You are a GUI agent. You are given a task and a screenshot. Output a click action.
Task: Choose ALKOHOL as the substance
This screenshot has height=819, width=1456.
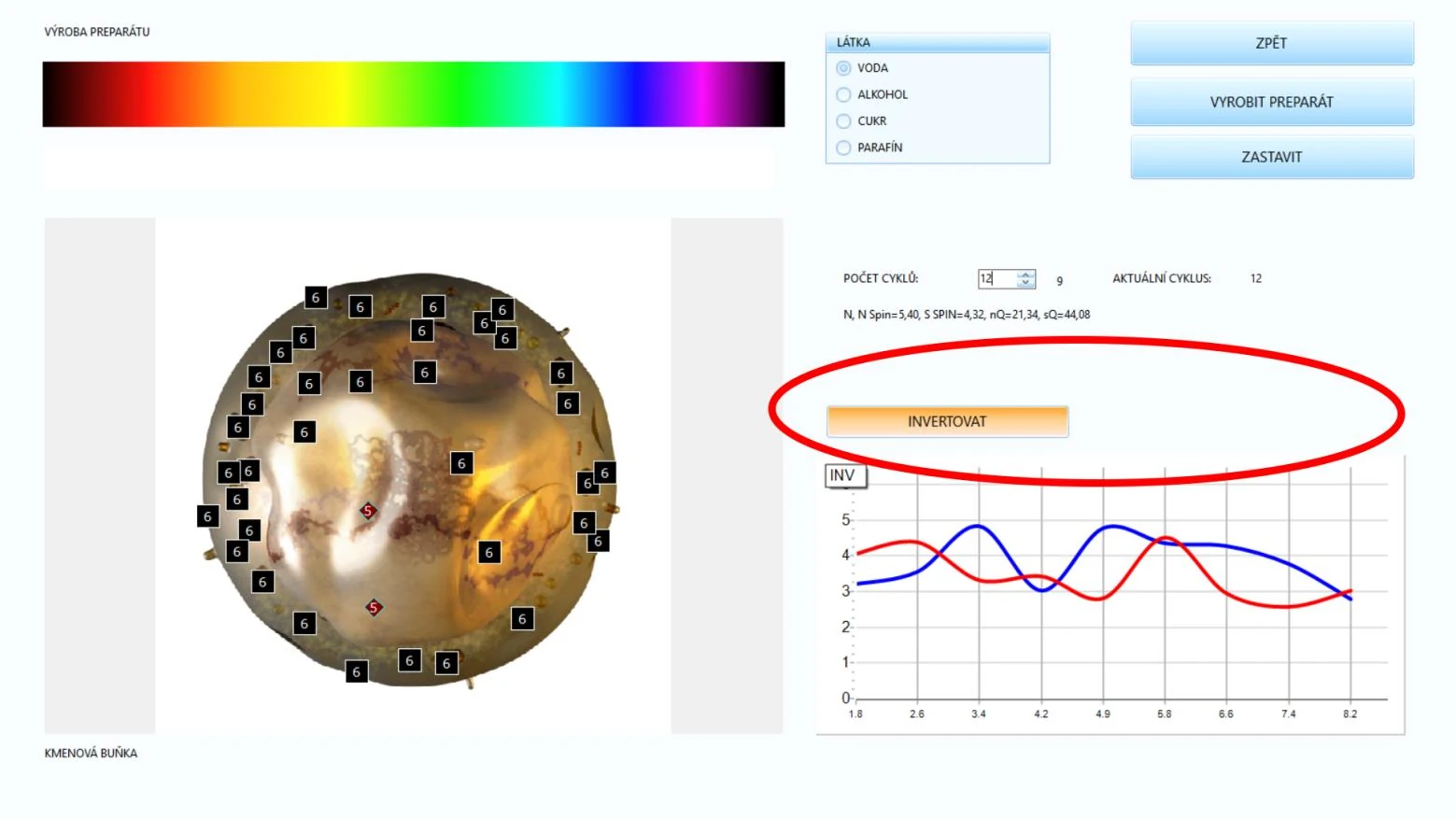pyautogui.click(x=843, y=94)
